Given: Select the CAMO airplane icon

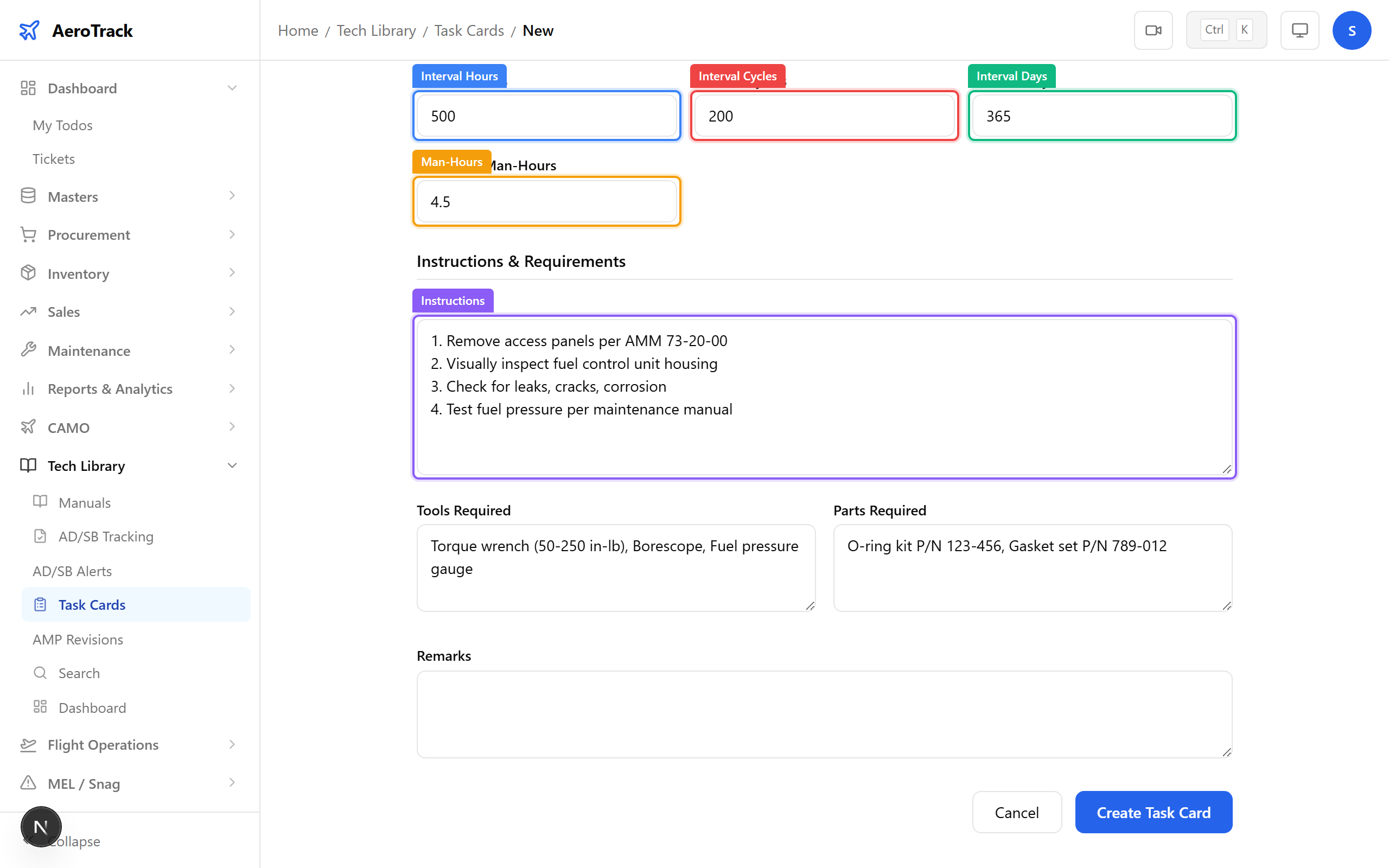Looking at the screenshot, I should (28, 427).
